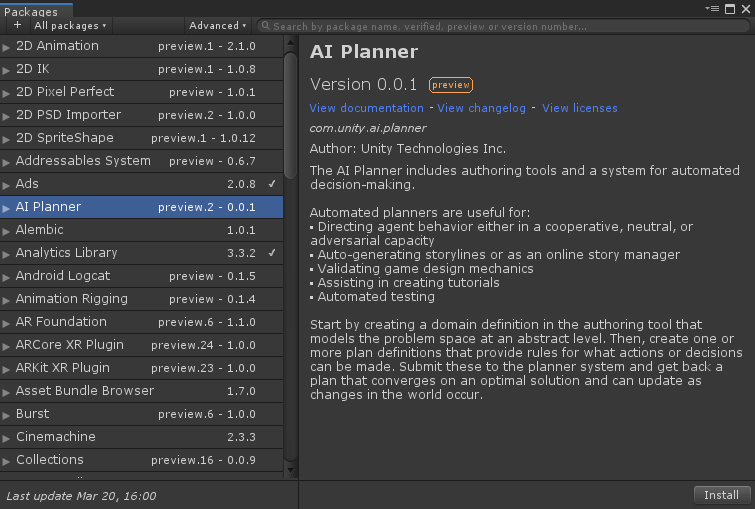This screenshot has height=509, width=755.
Task: Click the package list scrollbar thumb
Action: [x=290, y=116]
